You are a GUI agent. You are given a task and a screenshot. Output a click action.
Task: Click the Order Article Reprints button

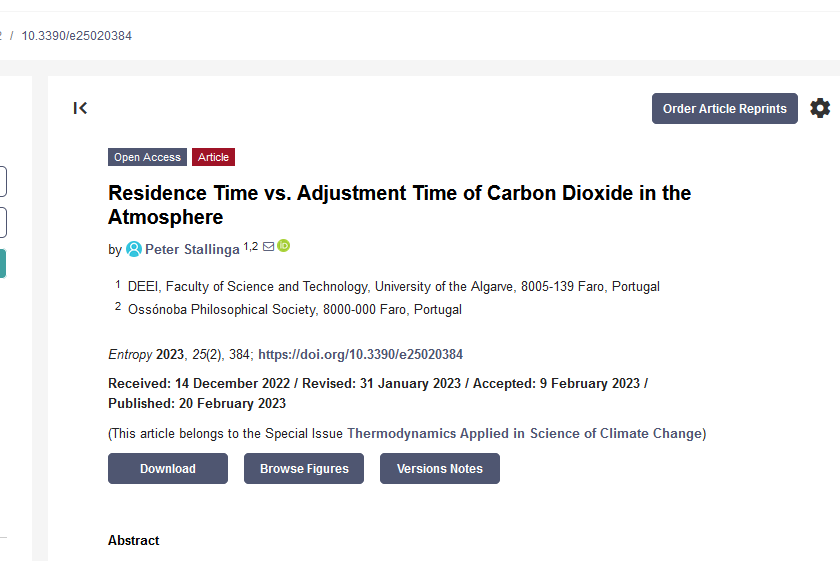724,109
